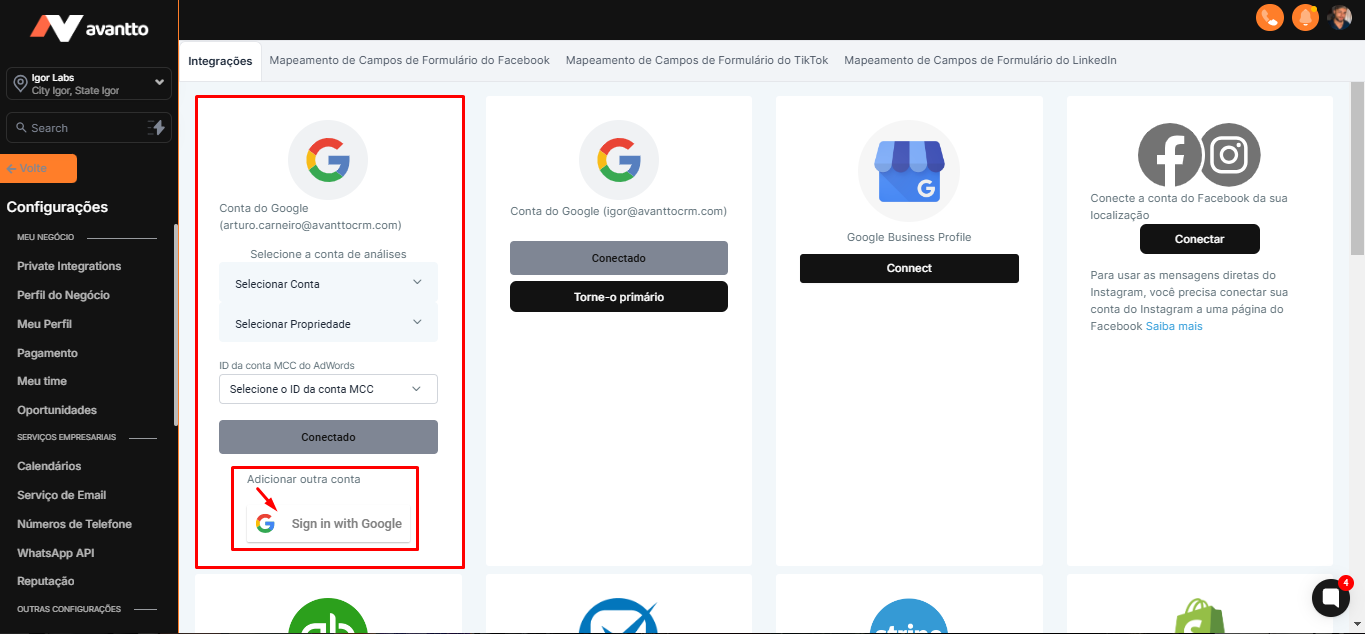Open the notifications bell icon
The height and width of the screenshot is (634, 1365).
click(x=1304, y=17)
